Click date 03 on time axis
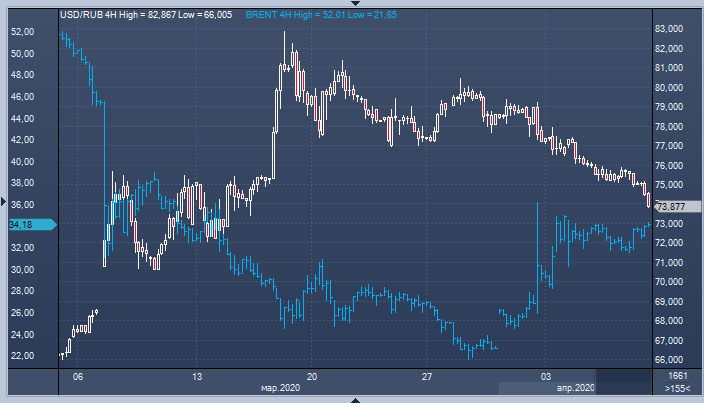This screenshot has height=403, width=704. 544,376
